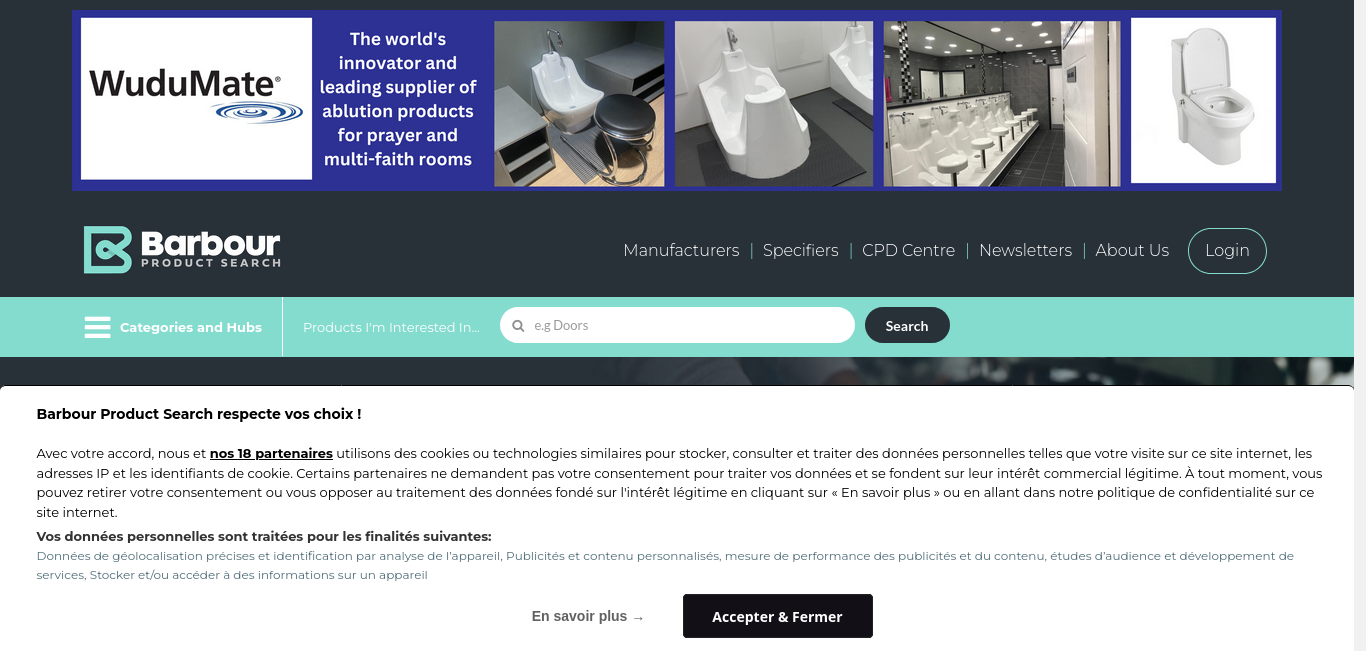Open the About Us page
Image resolution: width=1366 pixels, height=651 pixels.
[1132, 250]
